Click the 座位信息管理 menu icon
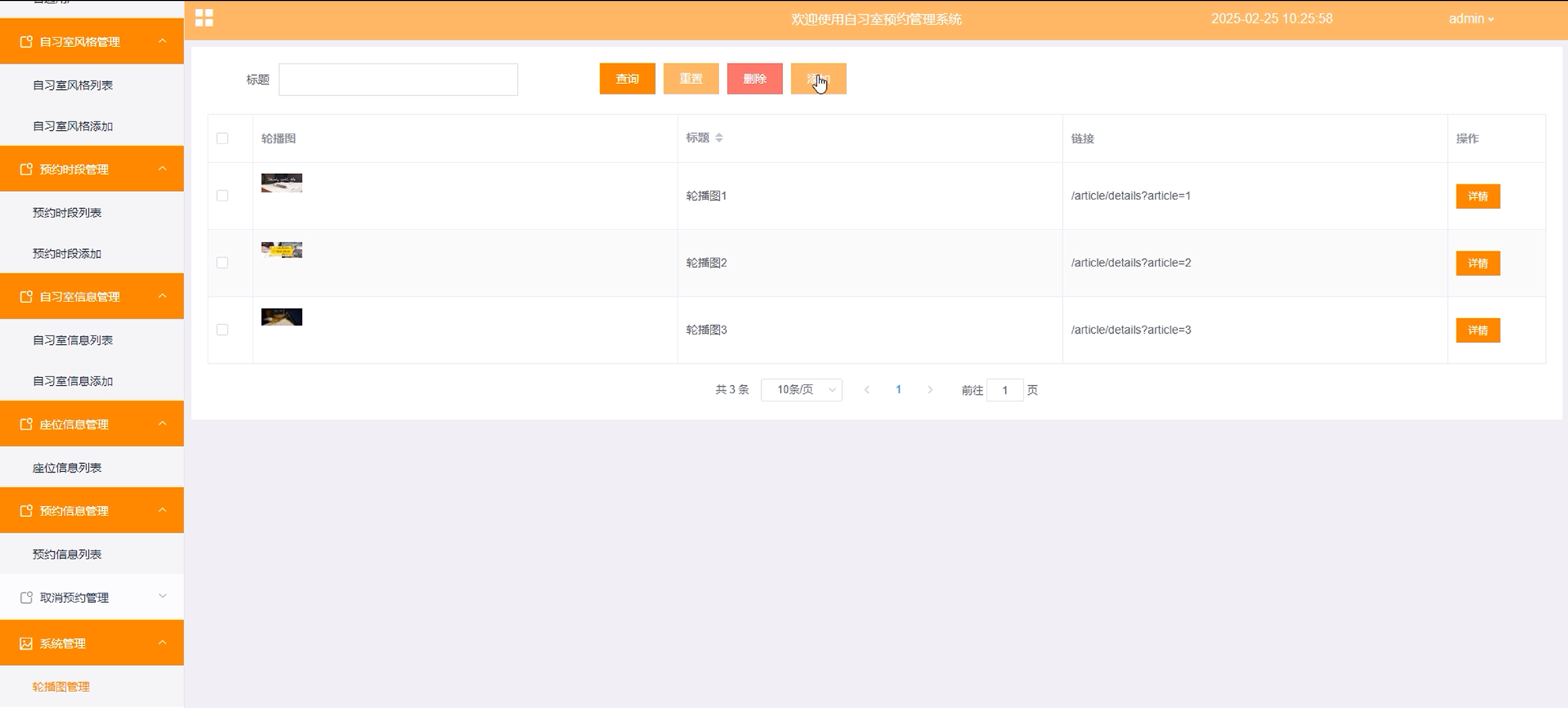Screen dimensions: 1568x708 click(x=26, y=424)
